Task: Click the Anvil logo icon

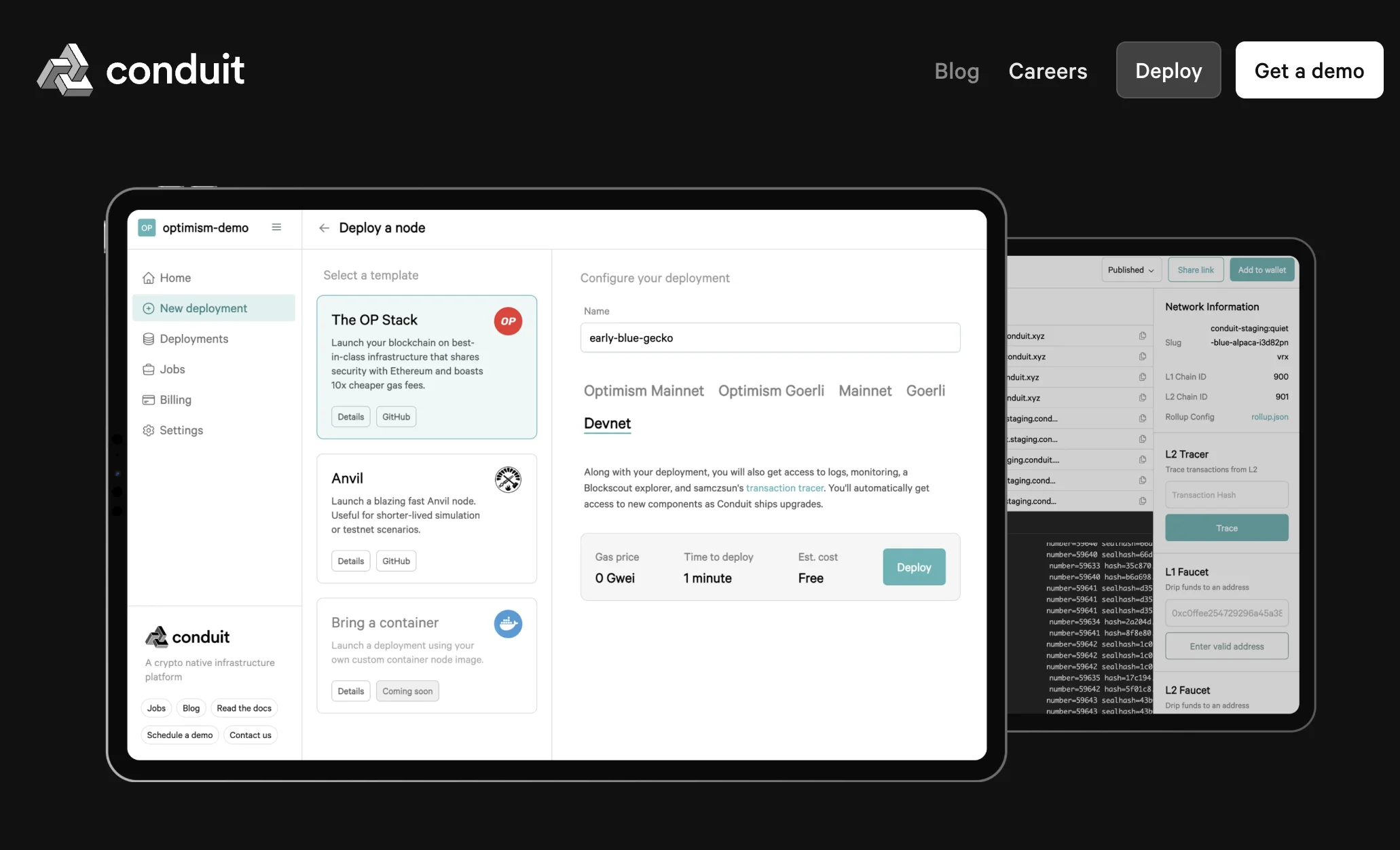Action: tap(508, 479)
